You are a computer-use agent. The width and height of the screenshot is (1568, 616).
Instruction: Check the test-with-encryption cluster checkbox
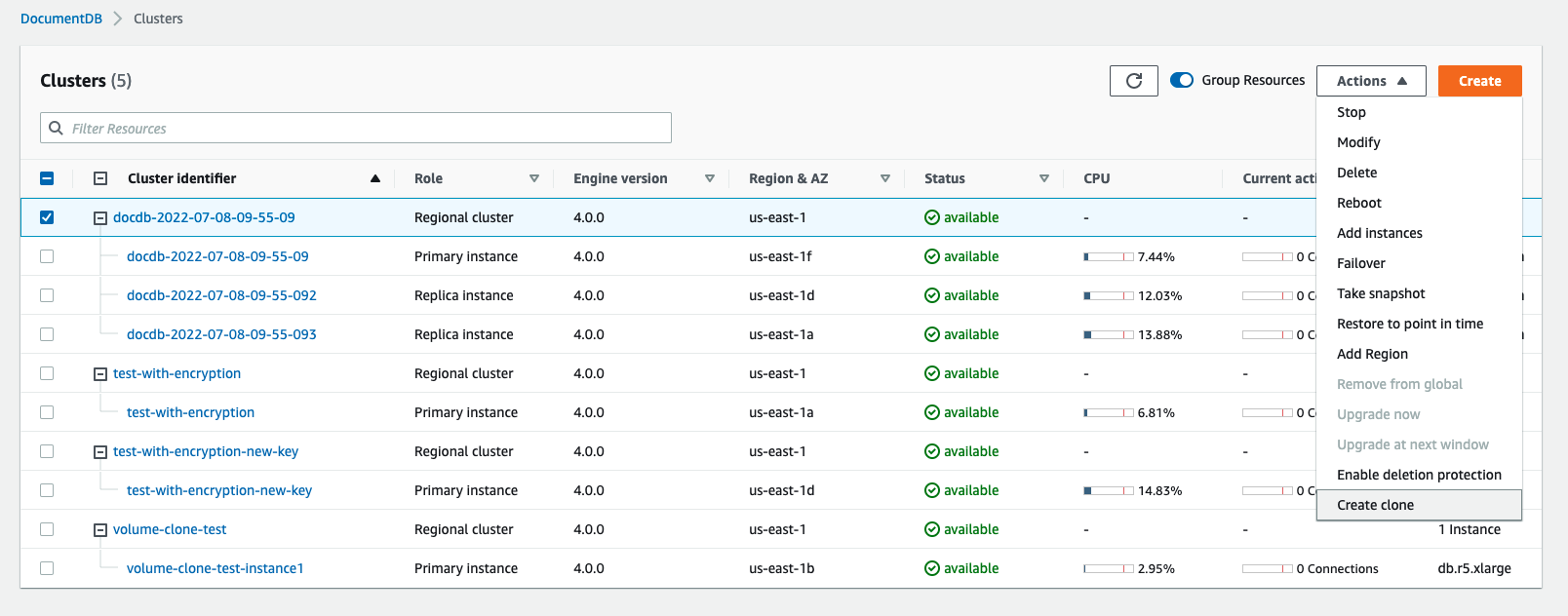pos(47,373)
